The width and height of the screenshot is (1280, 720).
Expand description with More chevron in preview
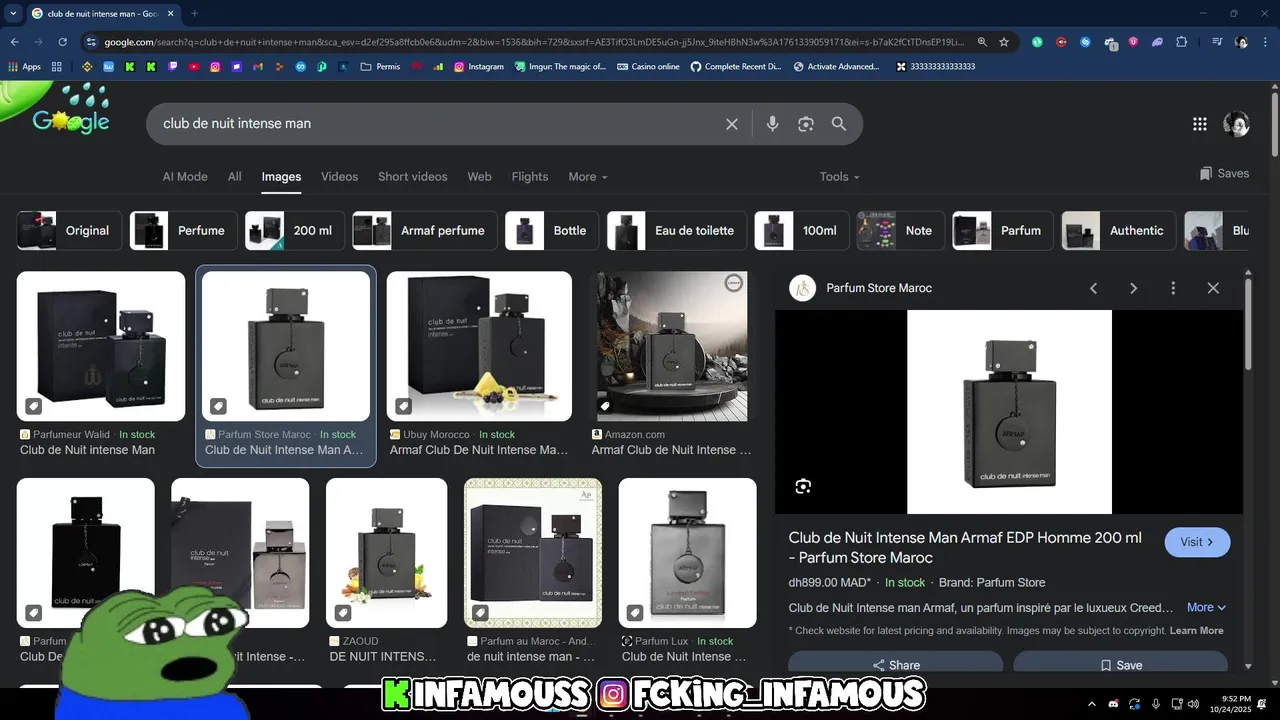click(1207, 607)
